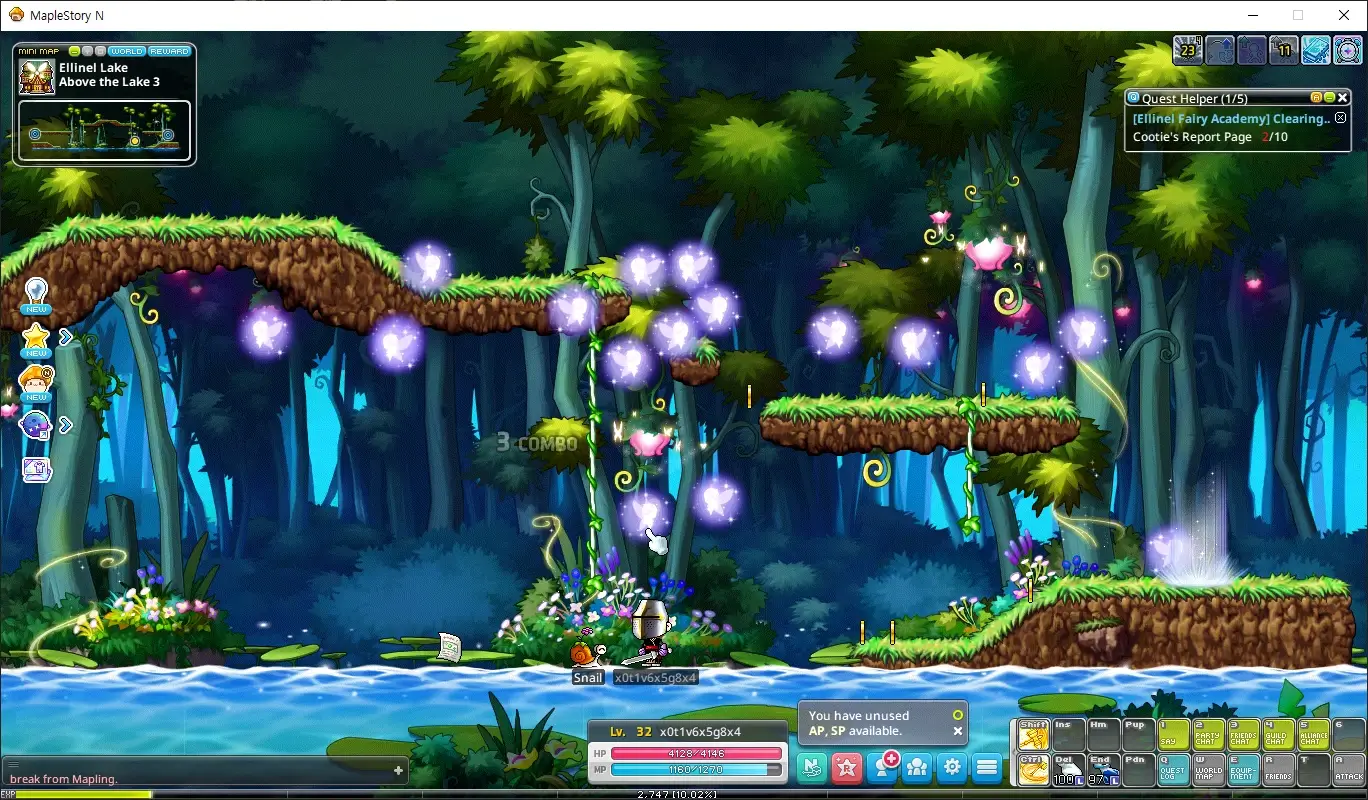This screenshot has height=800, width=1368.
Task: Open the star event notification icon
Action: point(36,339)
